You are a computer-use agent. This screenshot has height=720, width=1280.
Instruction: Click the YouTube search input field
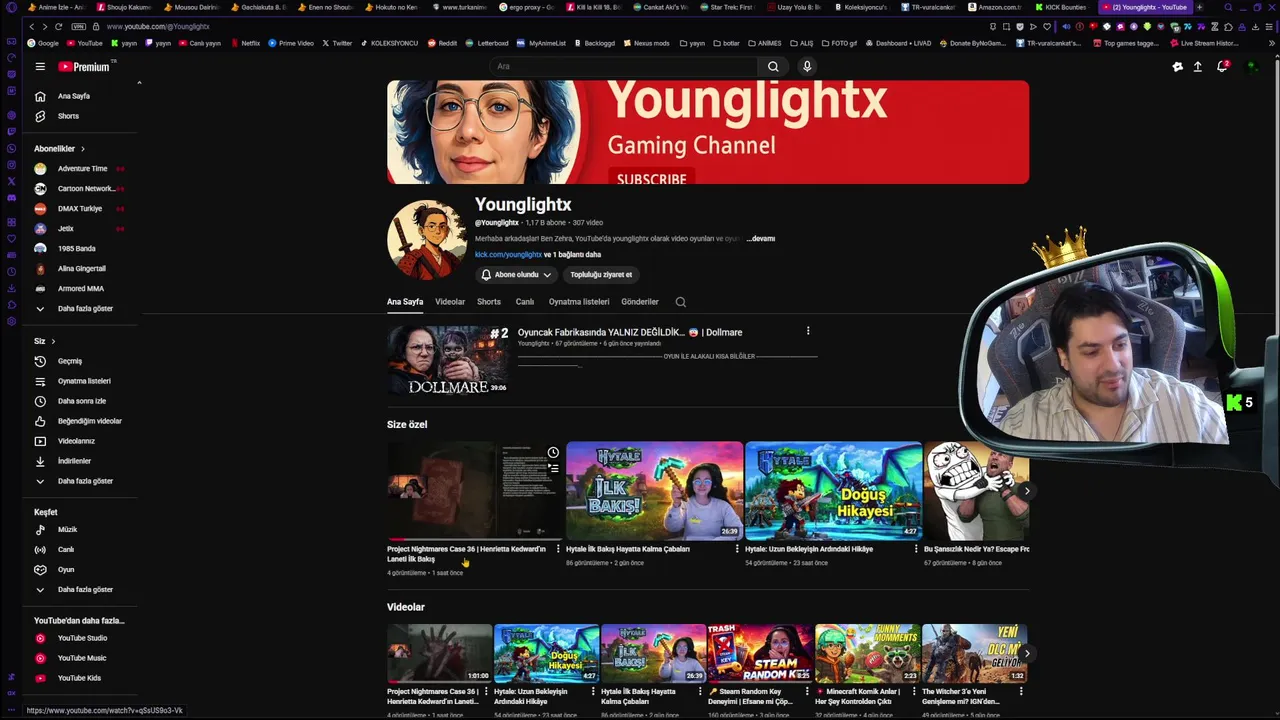pos(622,67)
